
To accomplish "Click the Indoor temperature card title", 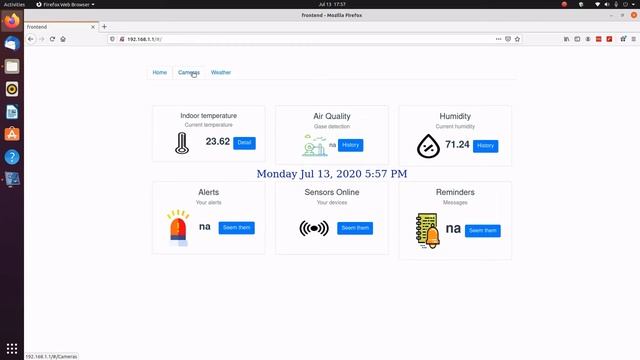I will 209,116.
